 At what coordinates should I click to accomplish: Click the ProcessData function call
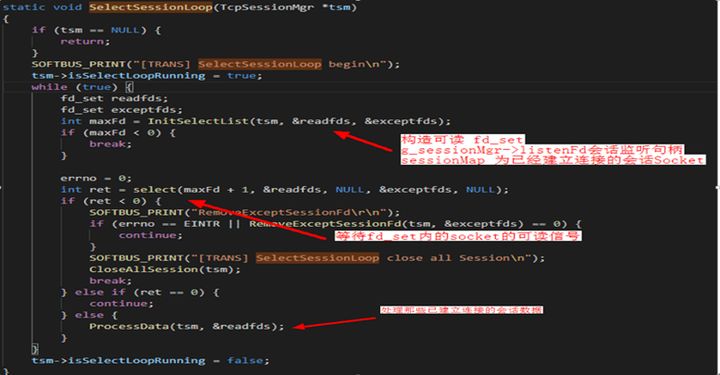(129, 326)
